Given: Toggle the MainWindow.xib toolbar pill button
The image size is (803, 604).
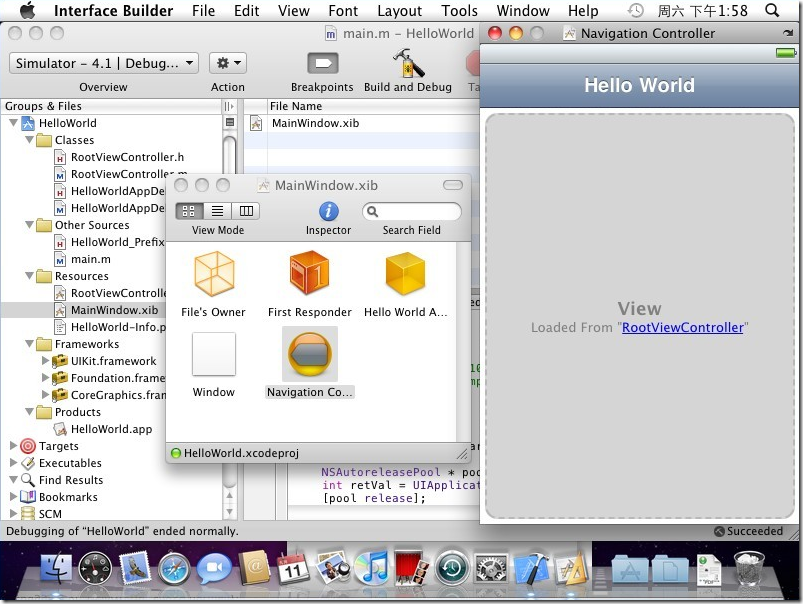Looking at the screenshot, I should pos(453,185).
